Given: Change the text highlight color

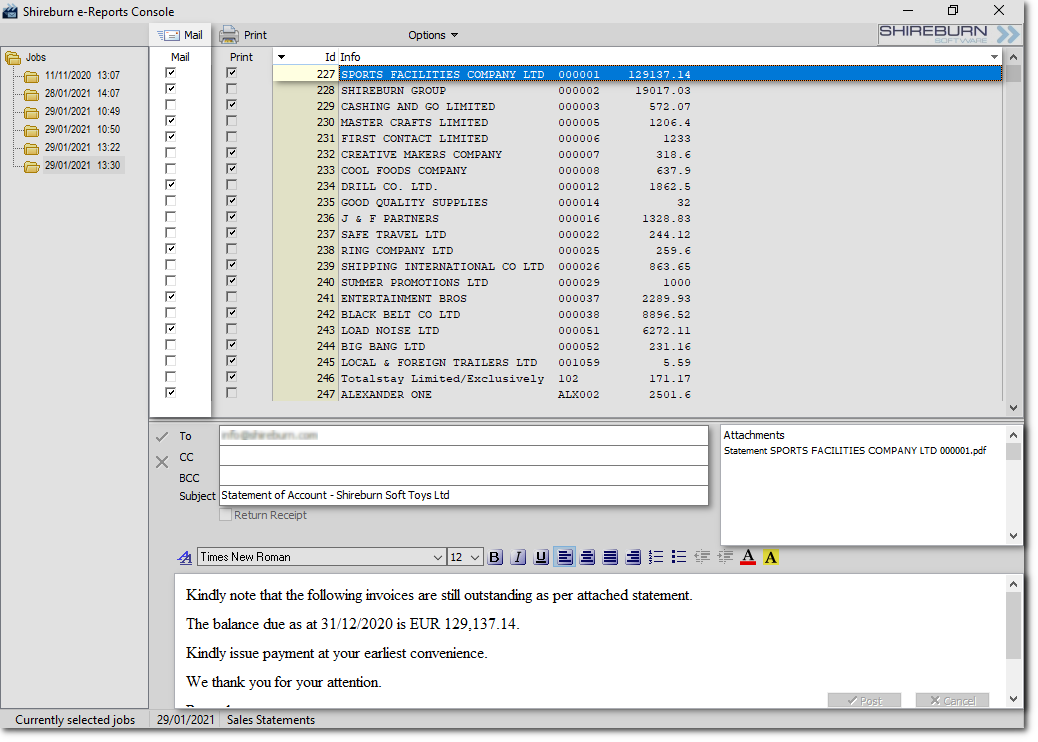Looking at the screenshot, I should [x=771, y=557].
